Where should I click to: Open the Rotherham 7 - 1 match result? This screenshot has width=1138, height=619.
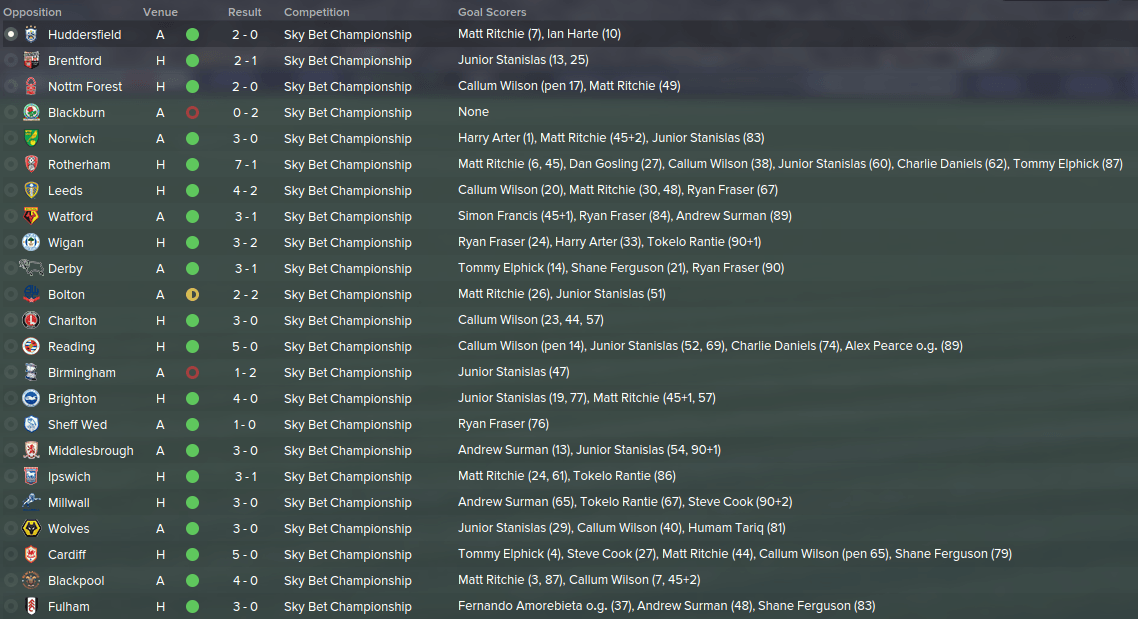pos(245,165)
